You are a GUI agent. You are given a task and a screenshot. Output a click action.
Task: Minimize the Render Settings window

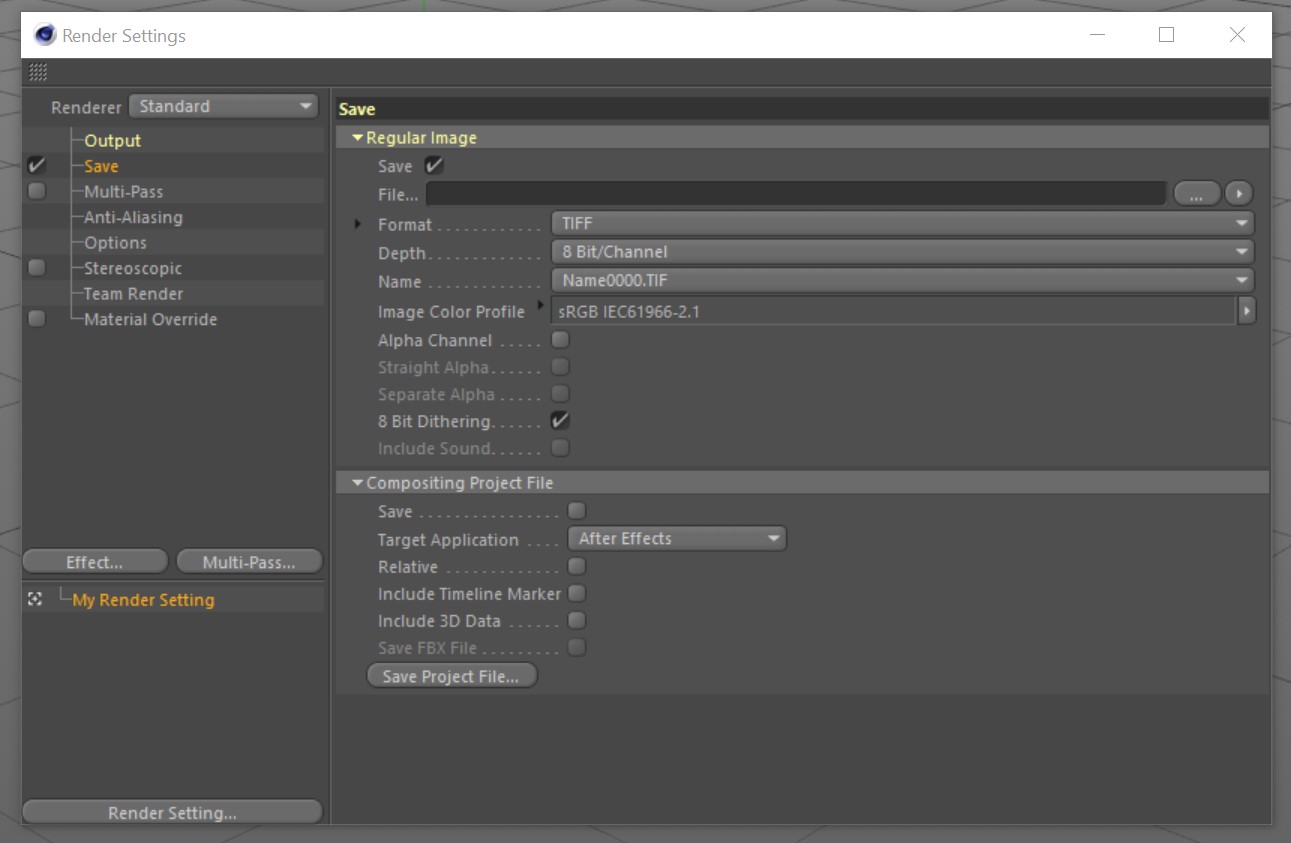click(x=1097, y=35)
